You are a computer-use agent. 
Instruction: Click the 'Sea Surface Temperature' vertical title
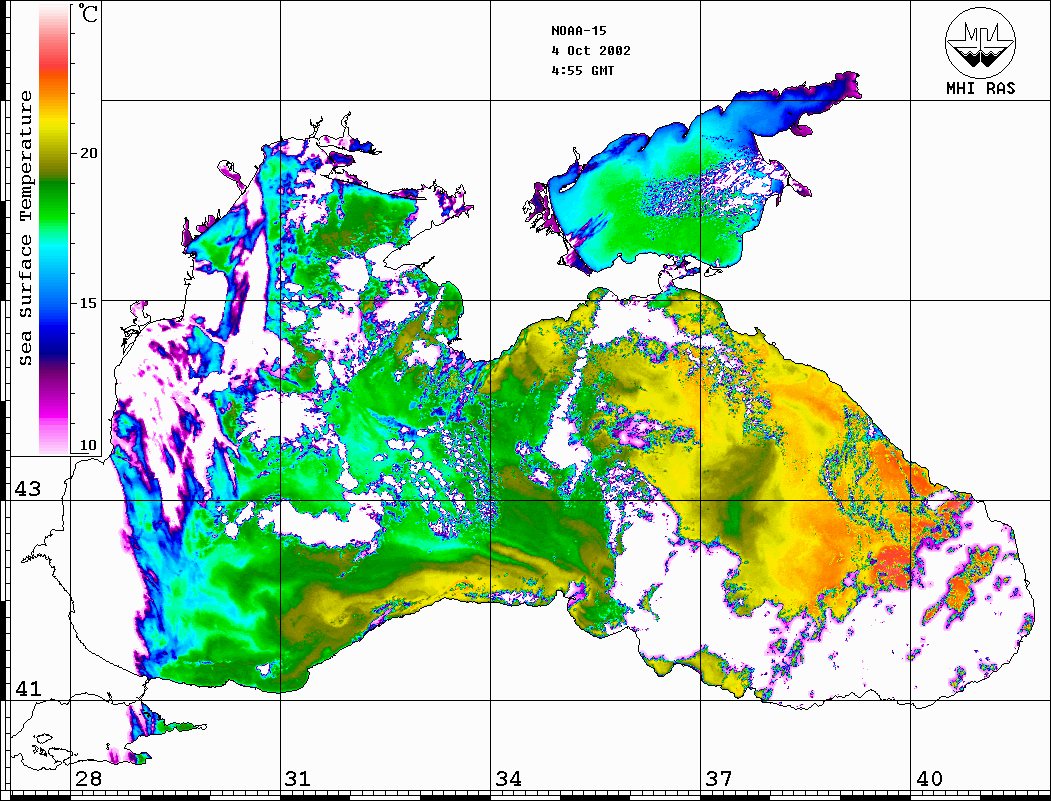pos(25,229)
